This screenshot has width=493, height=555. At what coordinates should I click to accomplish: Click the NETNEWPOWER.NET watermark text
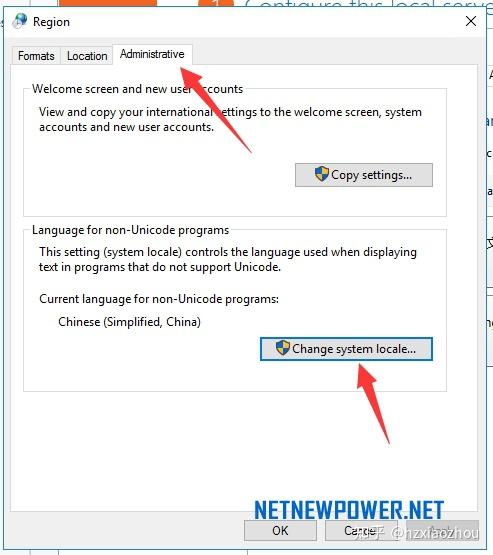click(x=349, y=510)
